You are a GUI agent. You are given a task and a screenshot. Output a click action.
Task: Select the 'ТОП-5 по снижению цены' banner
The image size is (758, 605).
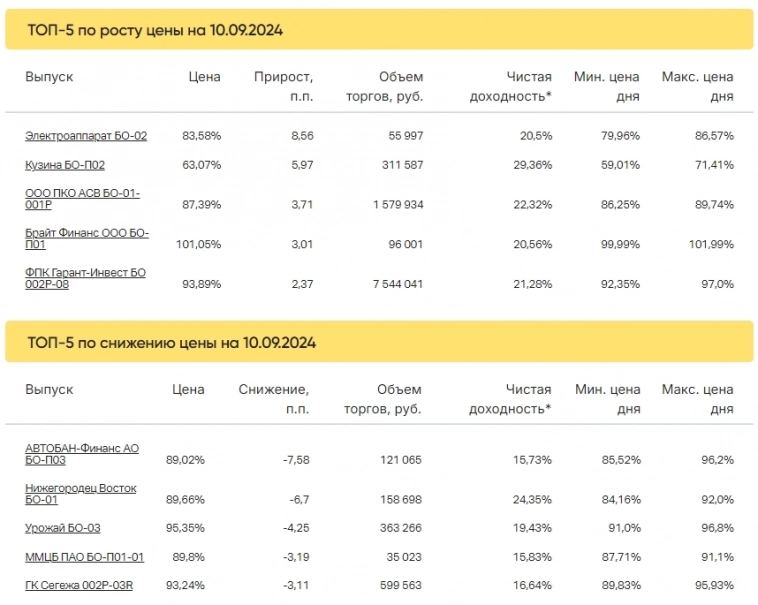379,342
